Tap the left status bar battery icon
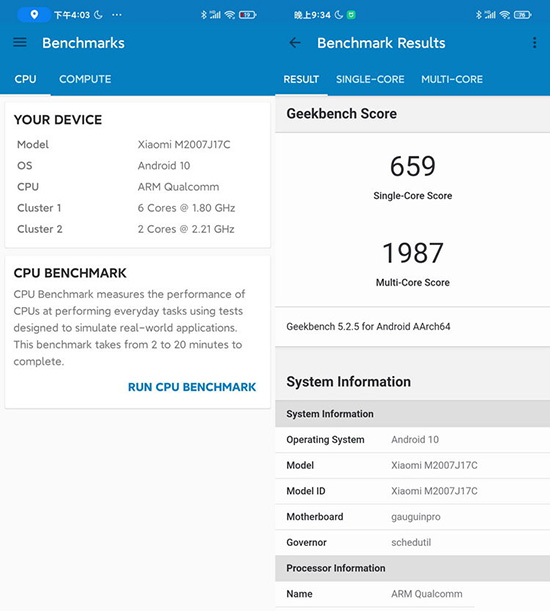This screenshot has height=611, width=550. tap(248, 15)
